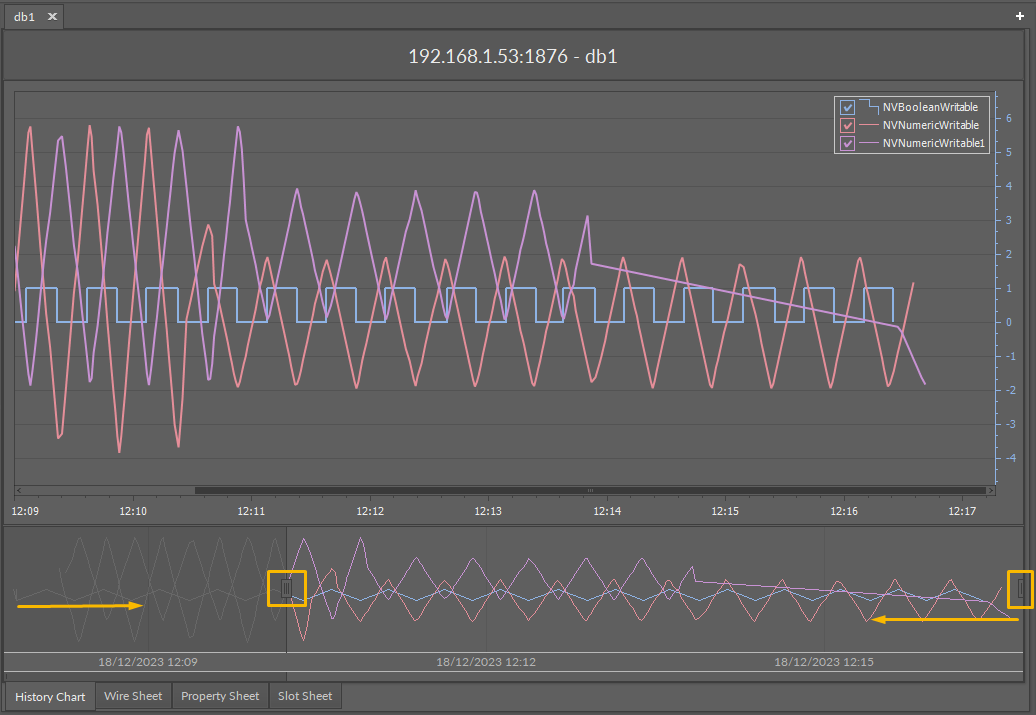The width and height of the screenshot is (1036, 715).
Task: Close the db1 tab
Action: tap(53, 17)
